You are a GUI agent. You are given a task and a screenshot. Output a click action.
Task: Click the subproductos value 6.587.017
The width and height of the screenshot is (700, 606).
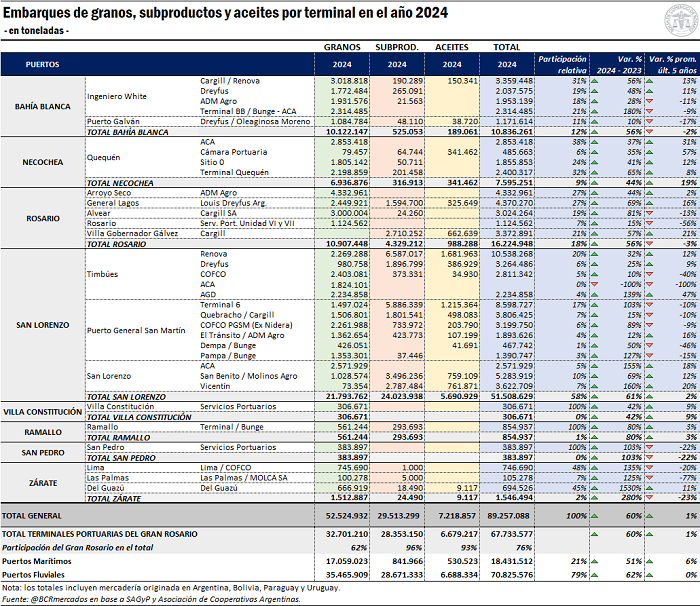pyautogui.click(x=404, y=254)
